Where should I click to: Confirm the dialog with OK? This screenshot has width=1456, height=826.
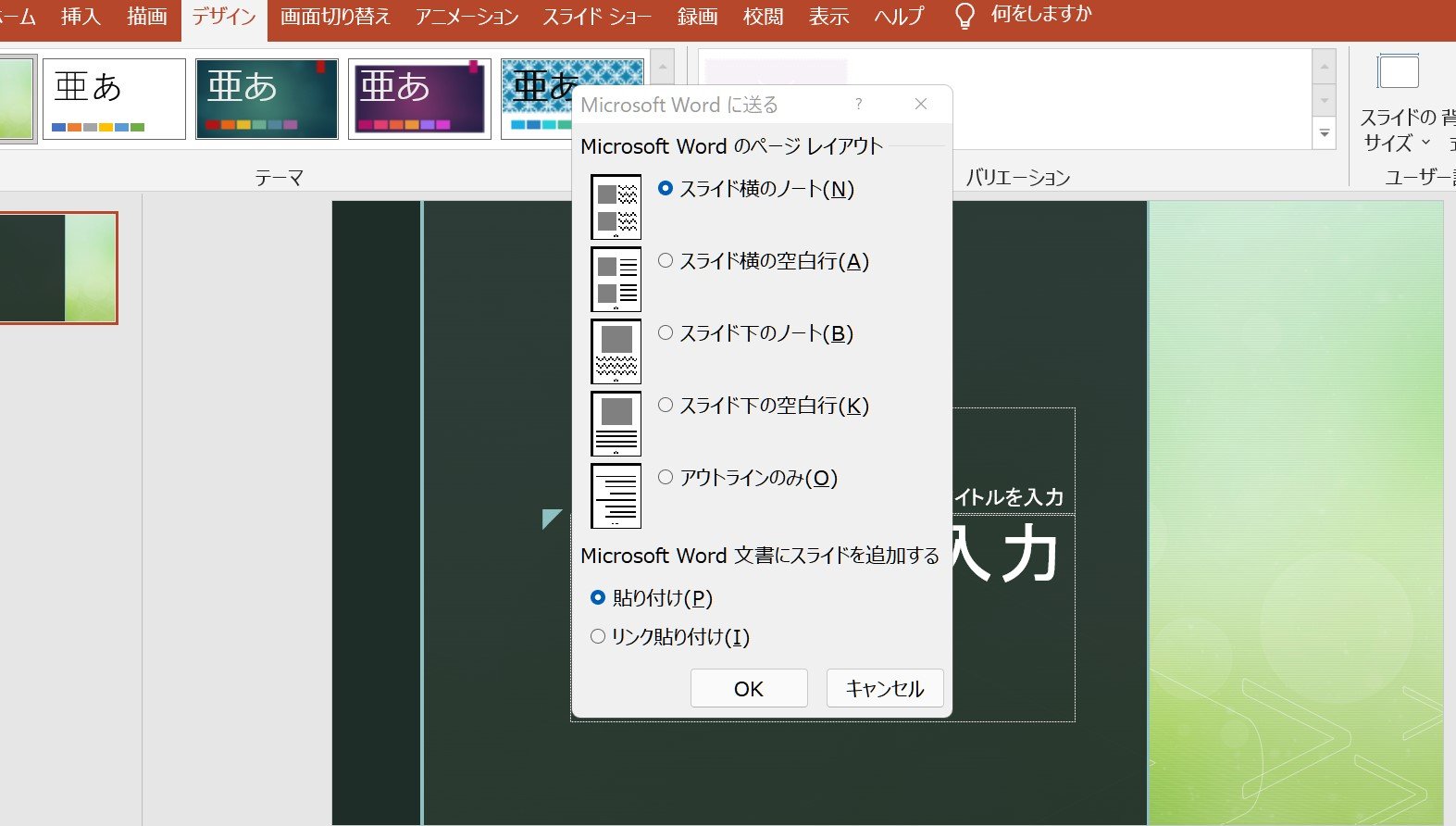tap(749, 688)
